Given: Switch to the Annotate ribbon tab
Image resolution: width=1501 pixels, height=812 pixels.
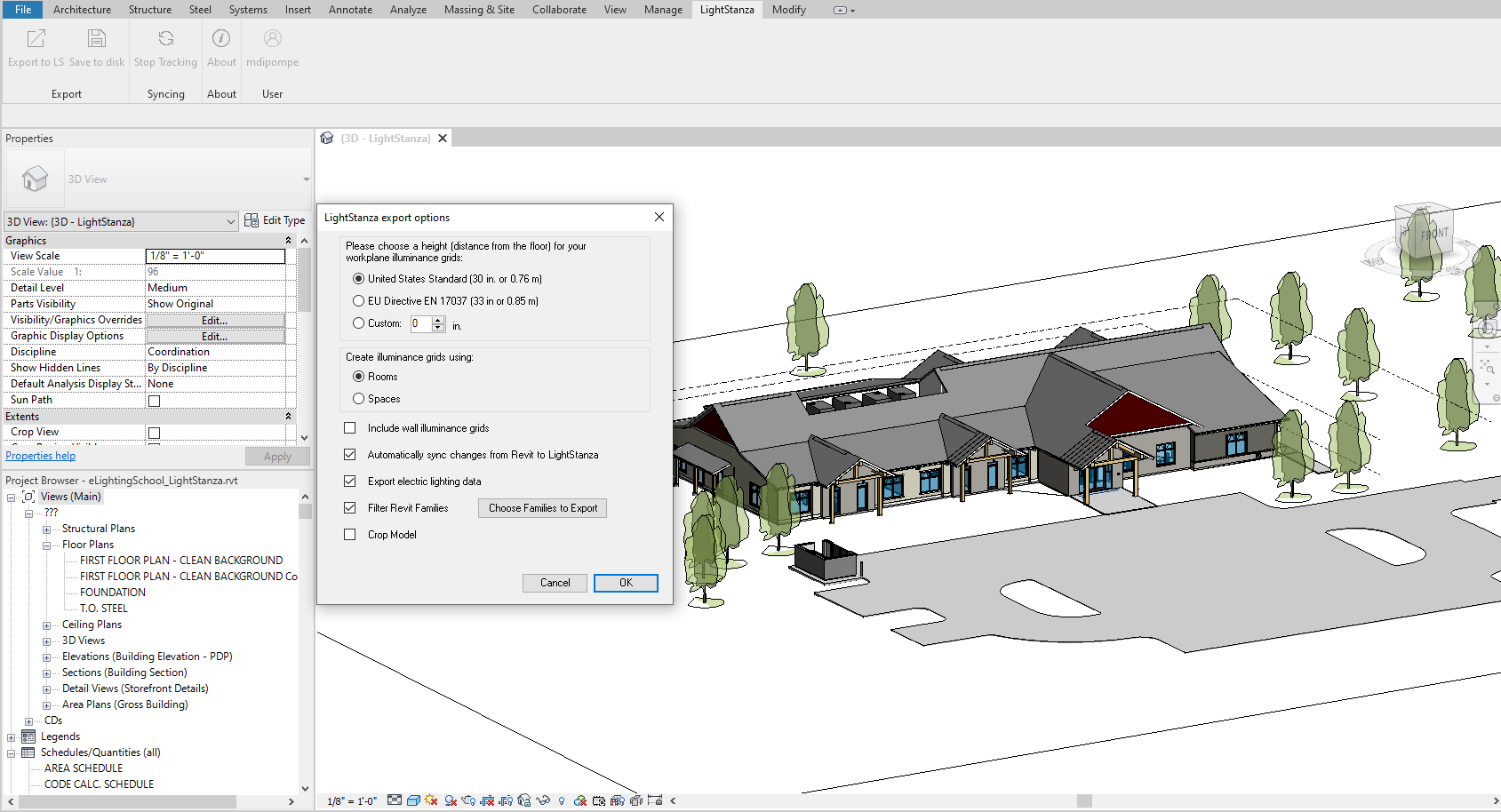Looking at the screenshot, I should (350, 10).
